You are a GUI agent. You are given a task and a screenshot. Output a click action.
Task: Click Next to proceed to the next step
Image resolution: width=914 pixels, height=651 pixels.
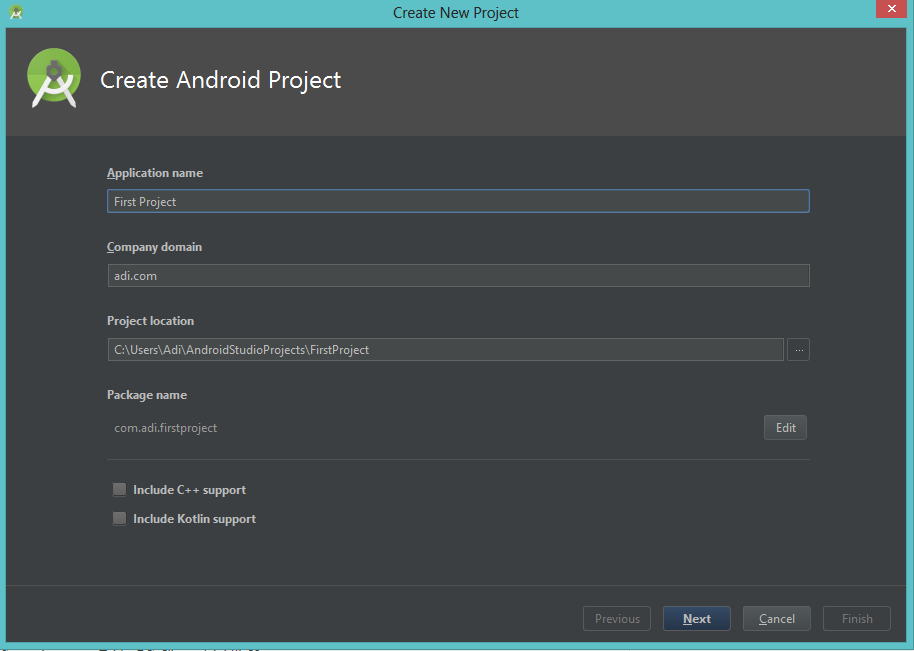click(696, 618)
